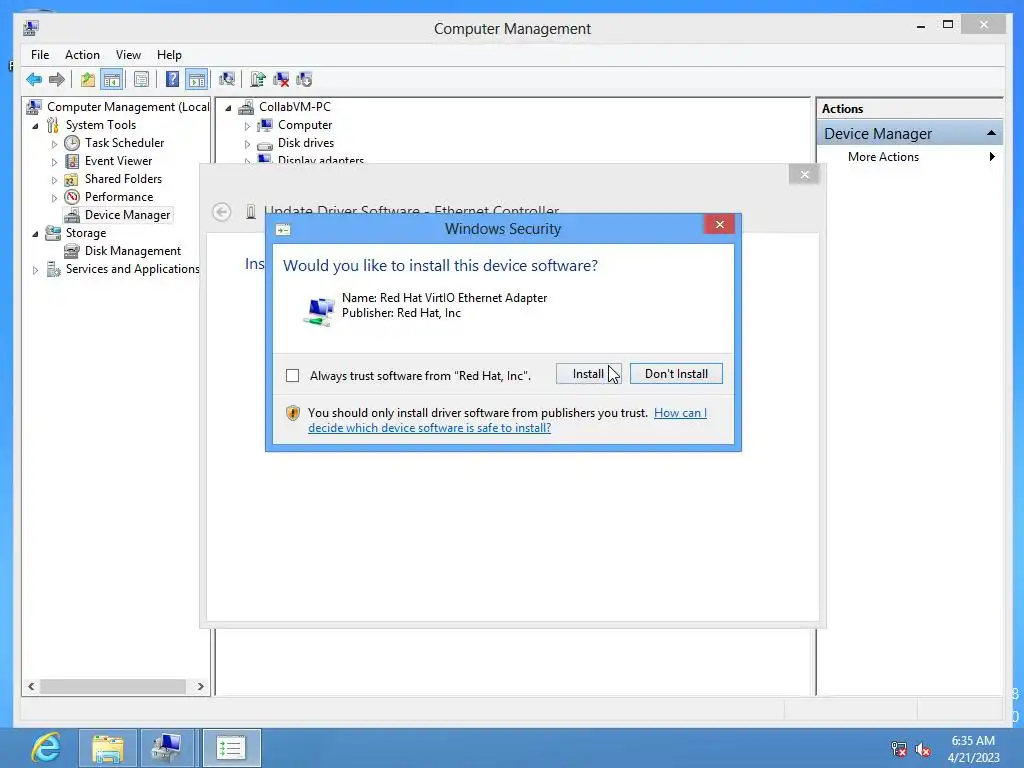Open the Help question mark icon

tap(172, 80)
